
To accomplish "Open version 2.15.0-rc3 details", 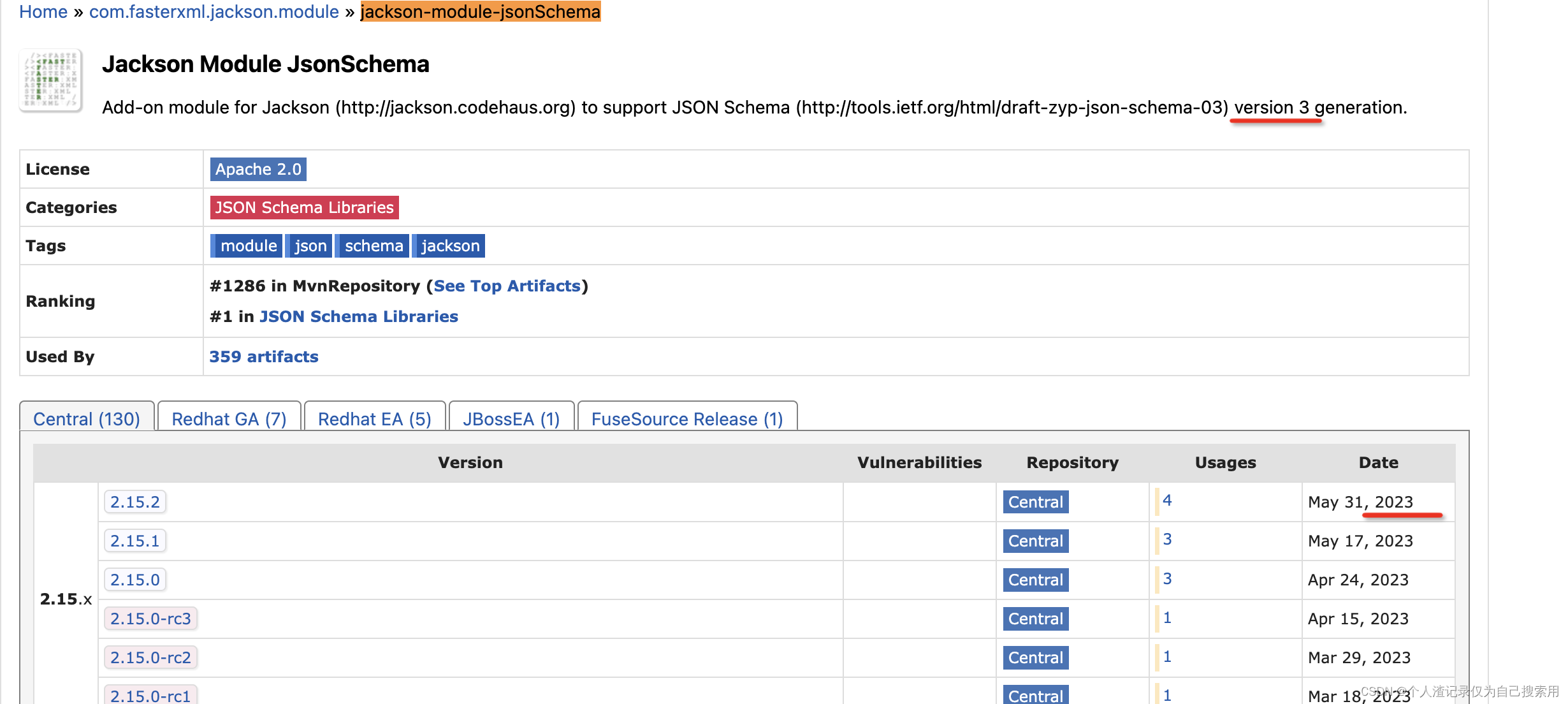I will pos(151,618).
